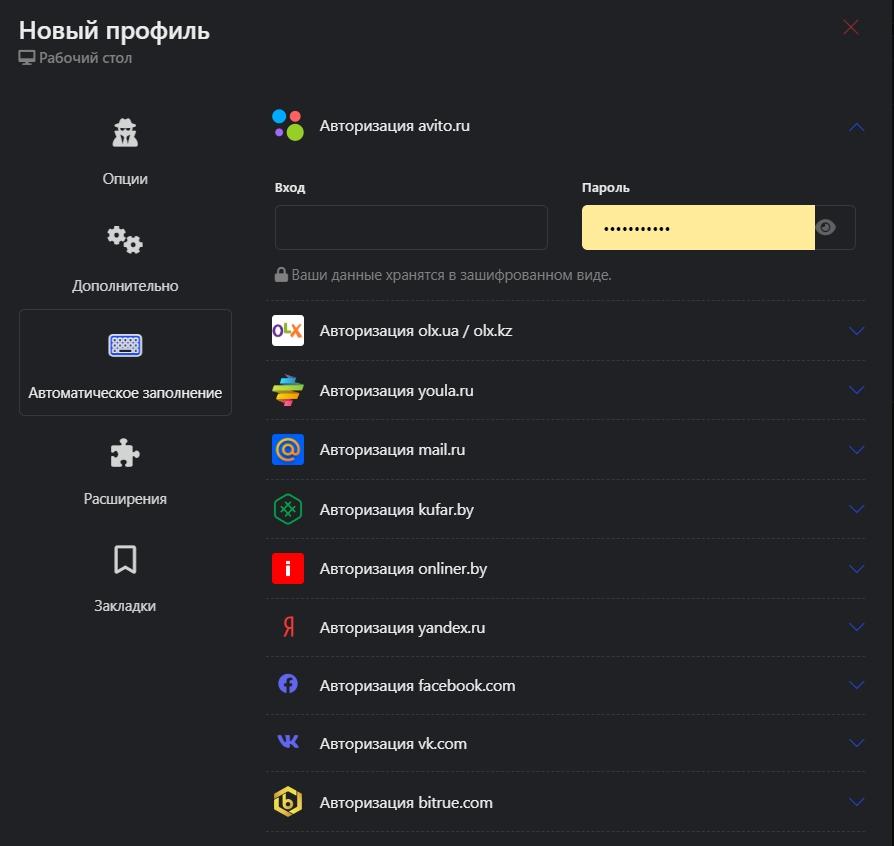Viewport: 894px width, 846px height.
Task: Expand the facebook.com section chevron
Action: (856, 685)
